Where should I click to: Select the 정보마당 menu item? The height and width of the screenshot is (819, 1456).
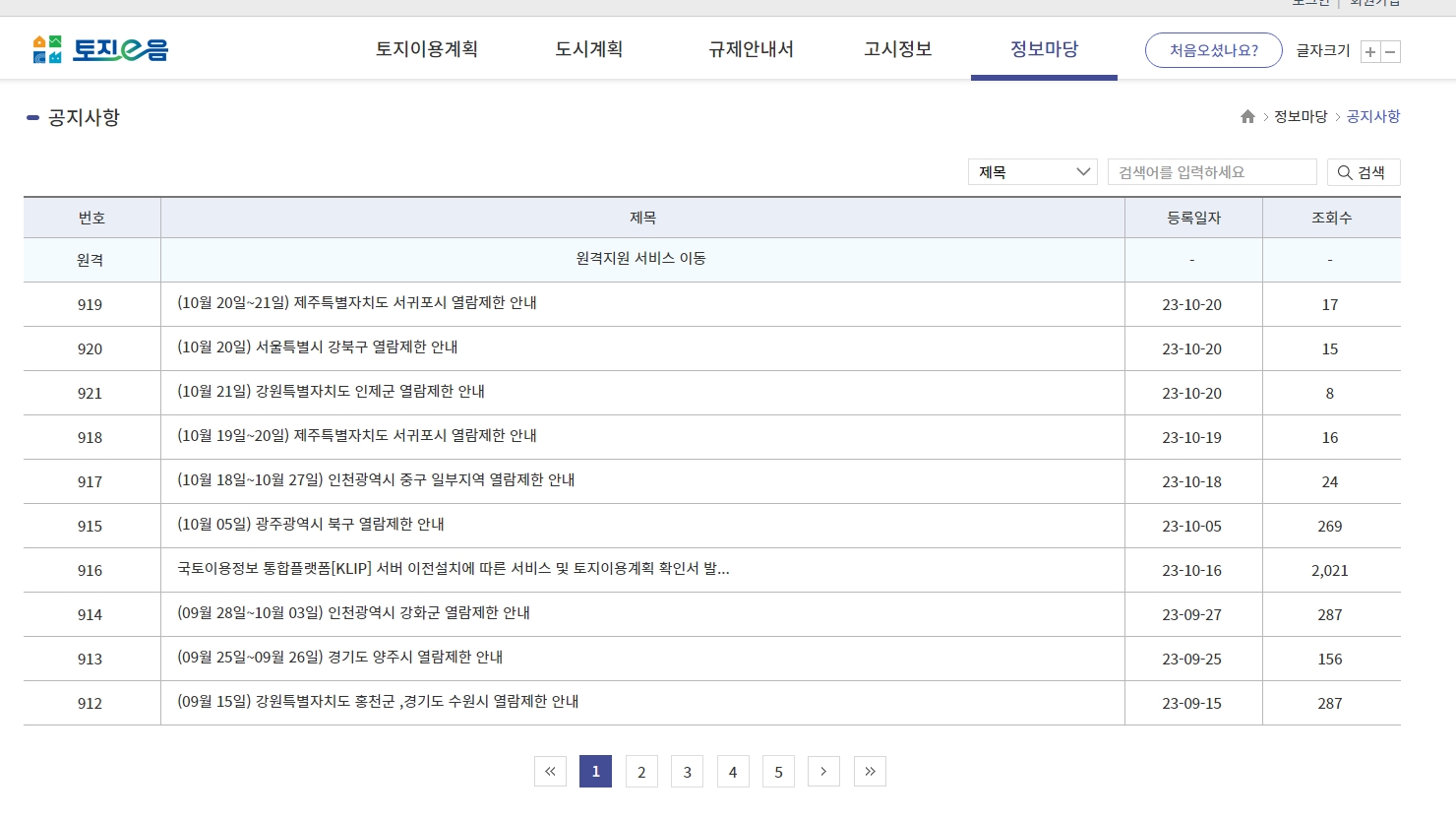click(1044, 48)
